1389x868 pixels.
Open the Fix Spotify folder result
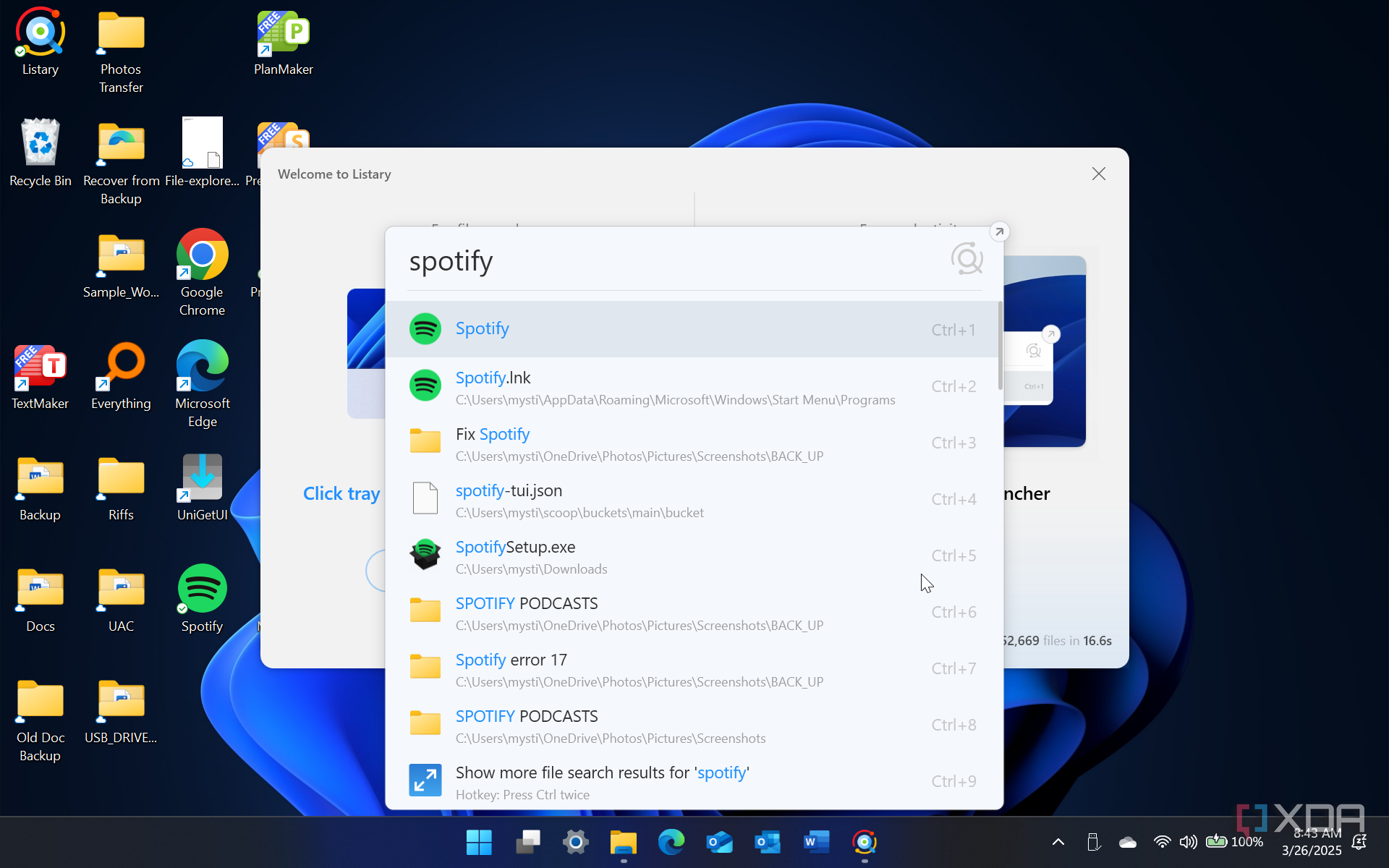[x=692, y=443]
